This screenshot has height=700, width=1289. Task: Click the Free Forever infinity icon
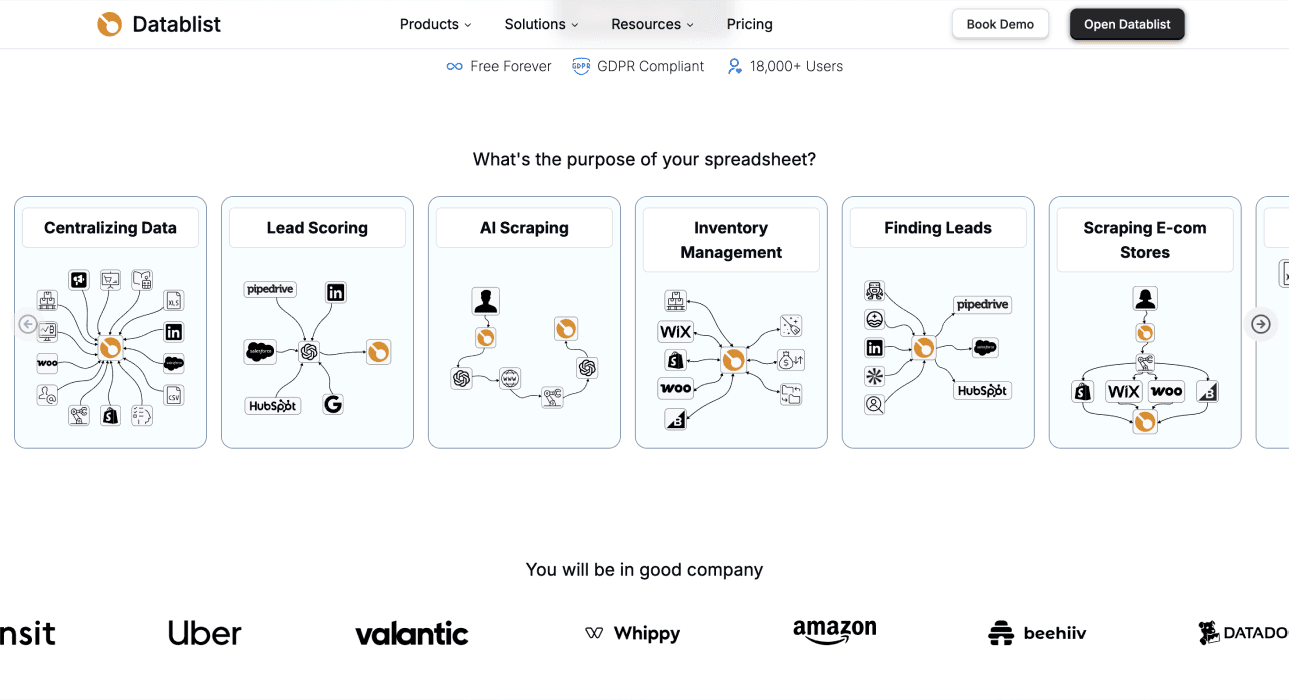(455, 66)
